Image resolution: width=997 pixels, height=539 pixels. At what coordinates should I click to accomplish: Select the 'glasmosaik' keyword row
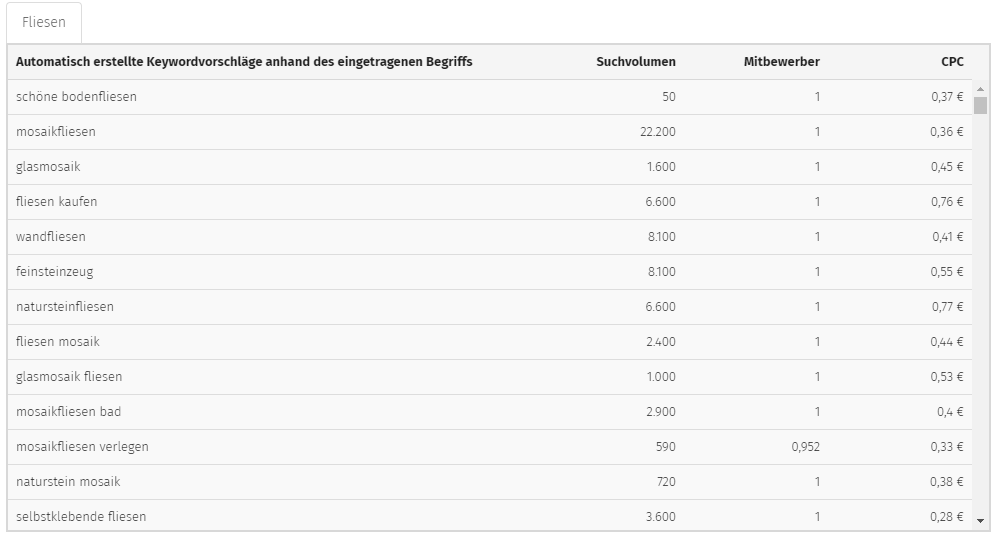point(490,167)
